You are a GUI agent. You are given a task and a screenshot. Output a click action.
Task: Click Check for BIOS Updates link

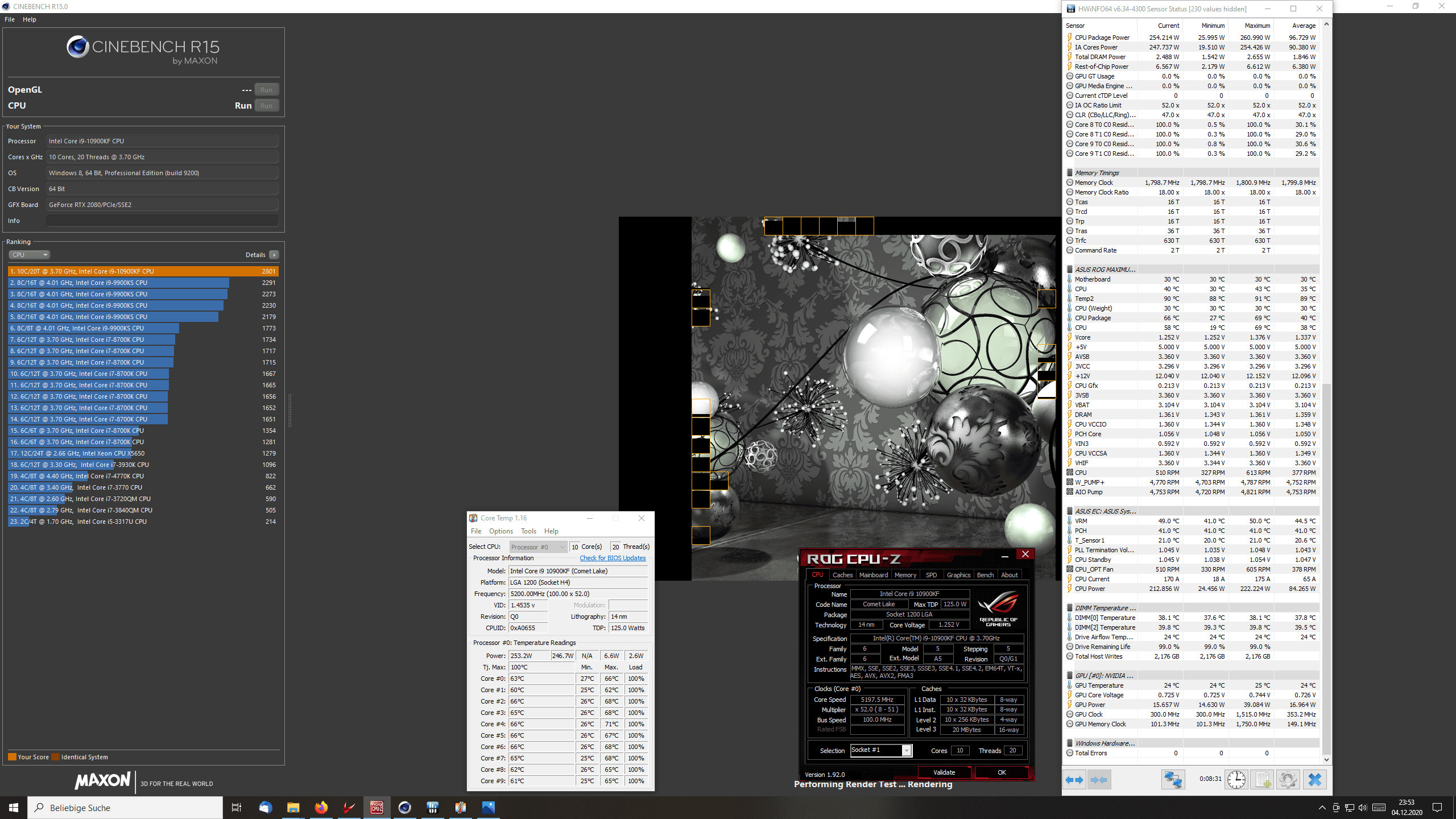click(613, 558)
